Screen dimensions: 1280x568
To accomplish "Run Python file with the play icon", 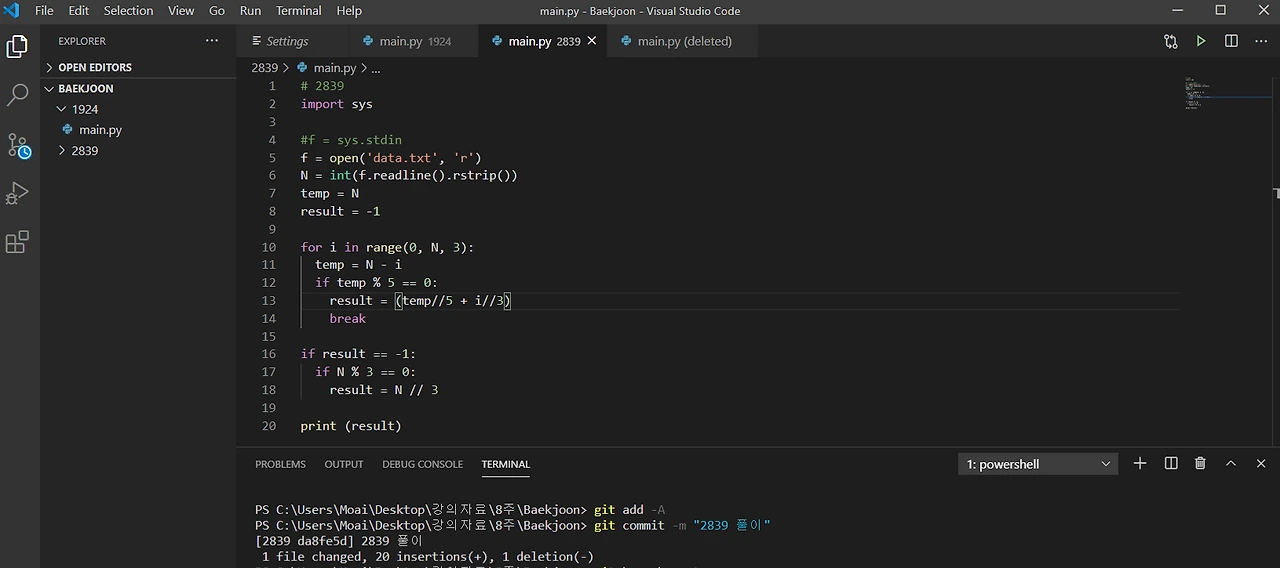I will [1201, 41].
